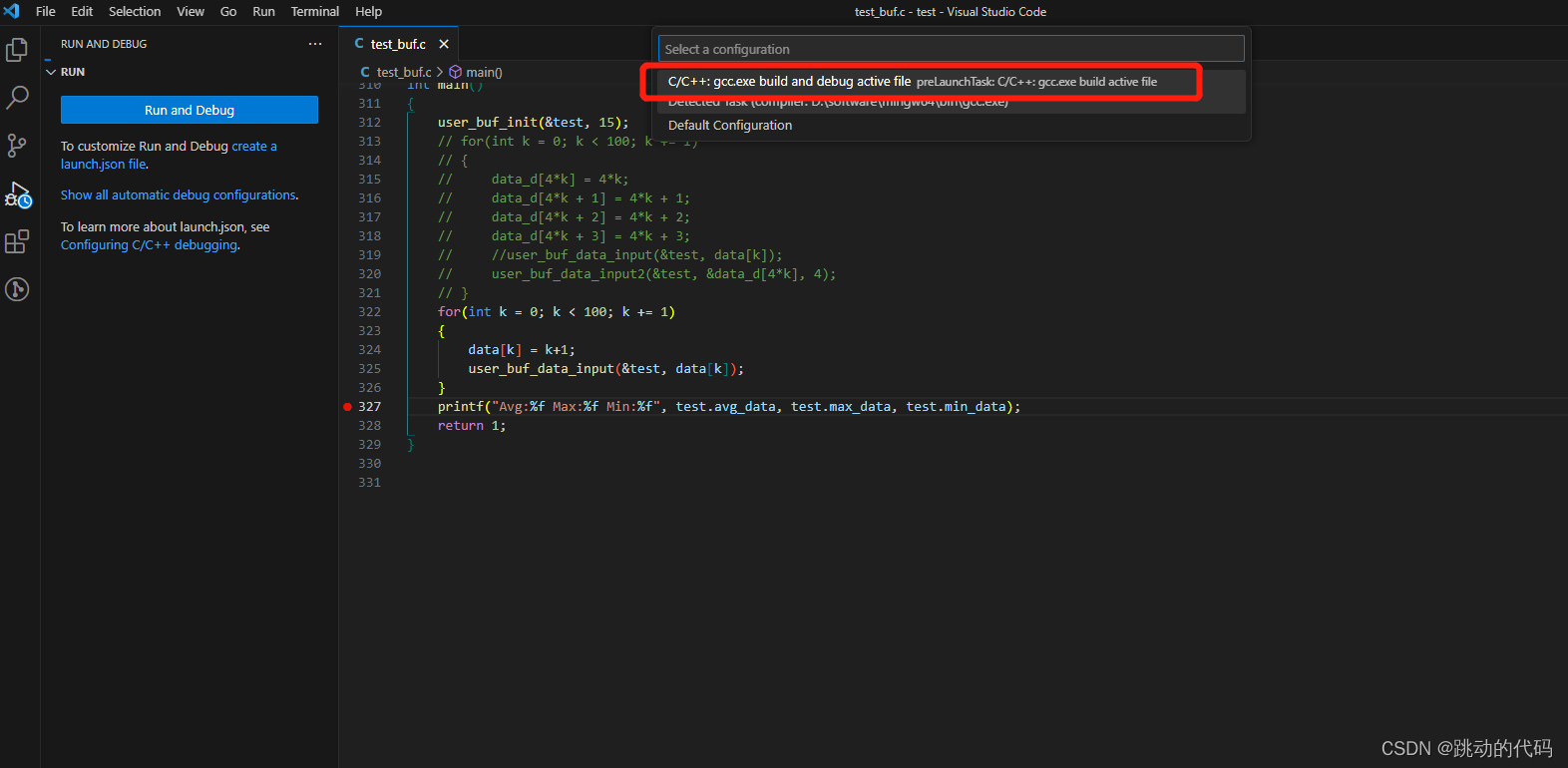Open the File menu
1568x768 pixels.
[x=46, y=11]
